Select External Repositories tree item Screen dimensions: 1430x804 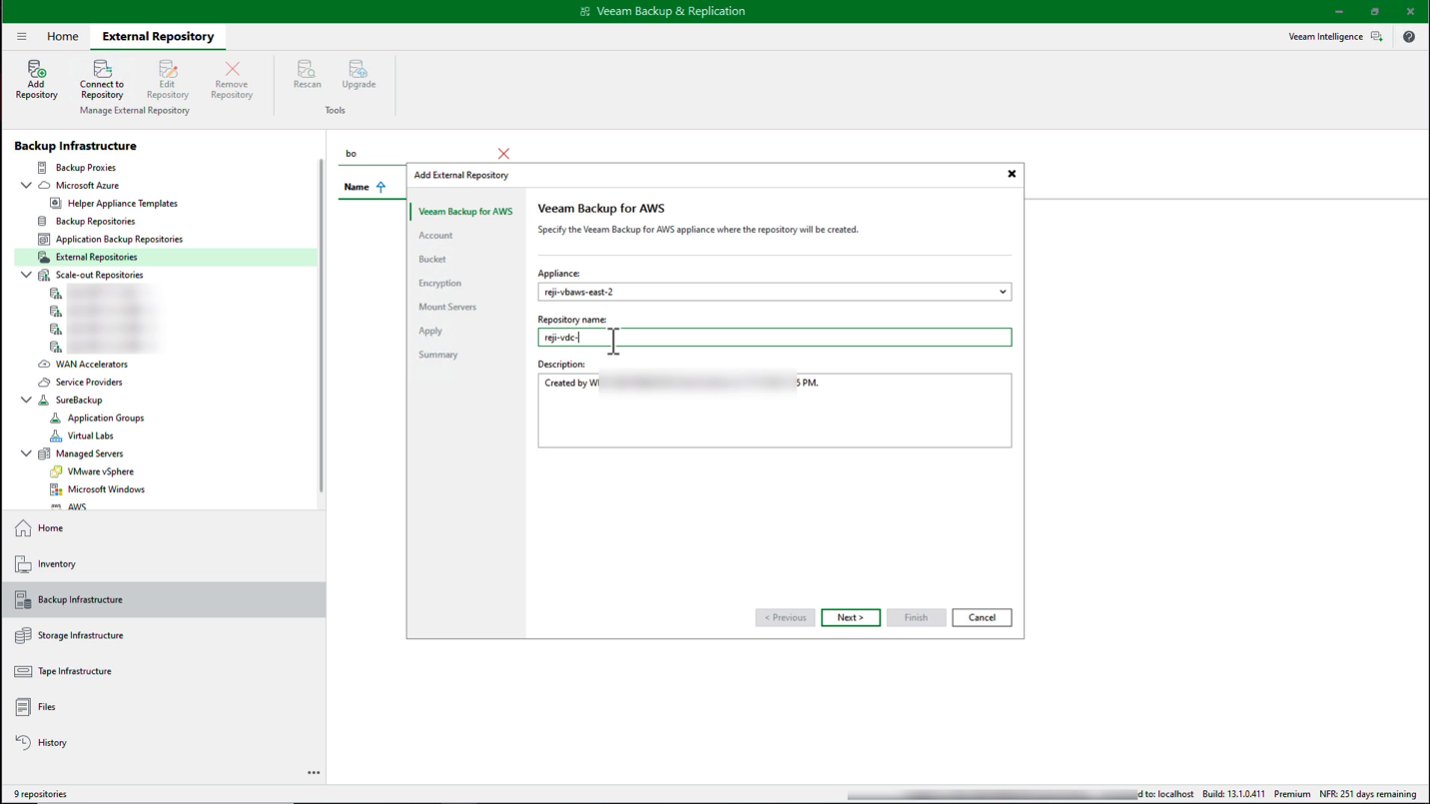coord(166,257)
